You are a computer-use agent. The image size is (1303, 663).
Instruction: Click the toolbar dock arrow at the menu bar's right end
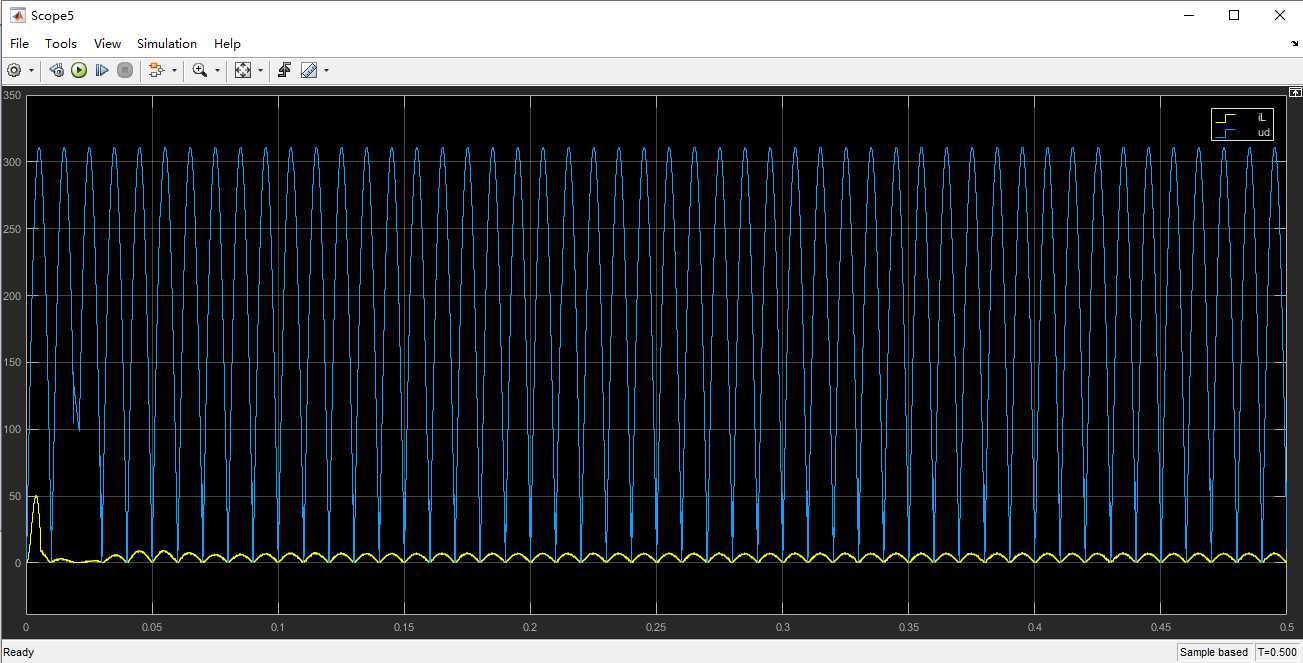coord(1295,44)
